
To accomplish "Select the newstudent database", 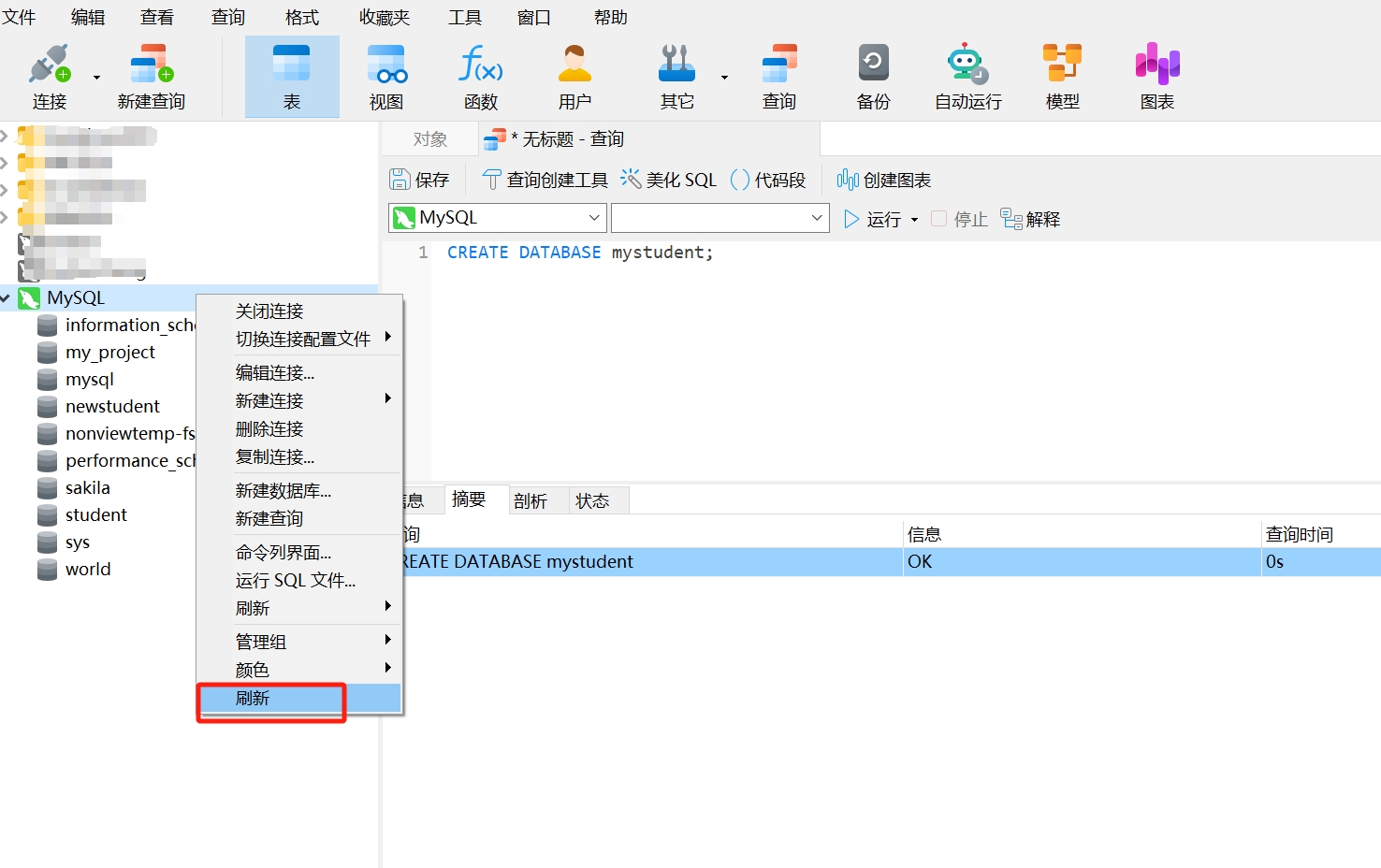I will [x=112, y=407].
